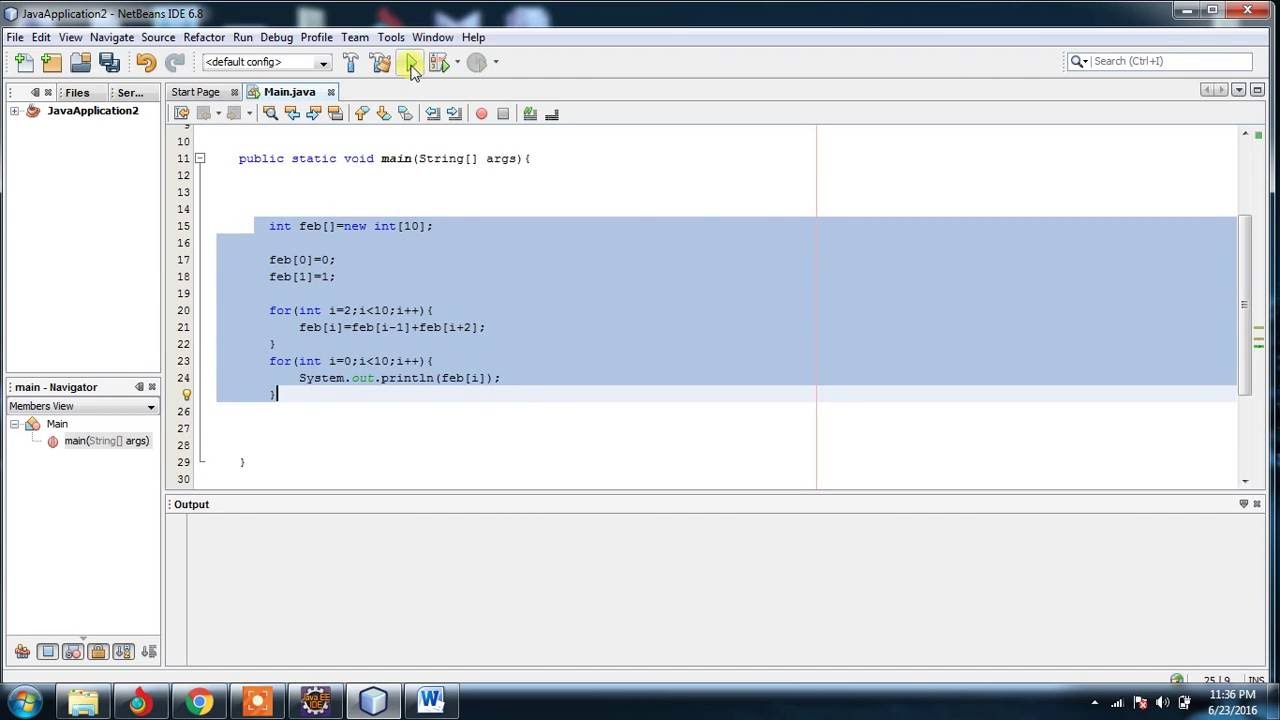Click the Redo arrow icon
This screenshot has height=720, width=1280.
pos(175,62)
